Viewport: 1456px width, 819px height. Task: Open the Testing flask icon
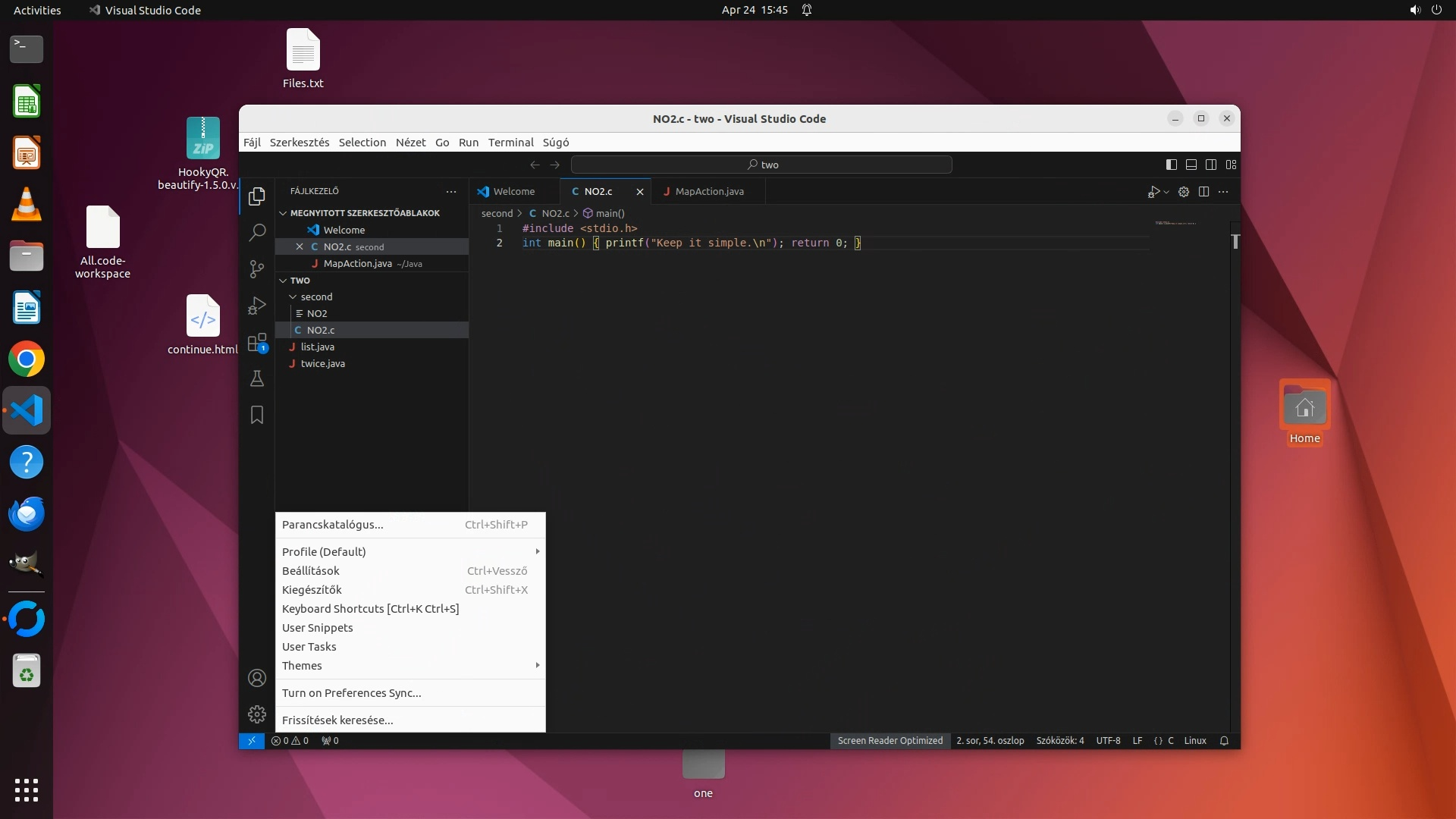coord(257,378)
